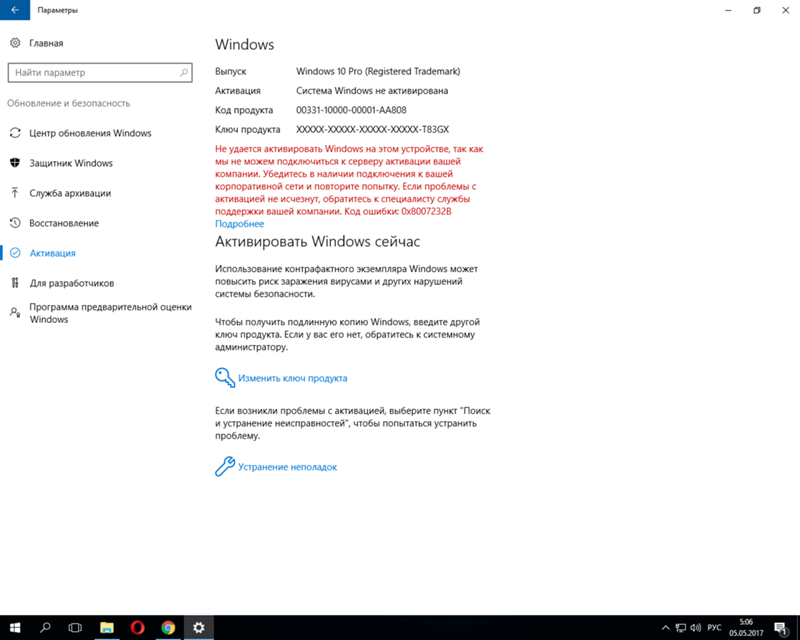
Task: Open taskbar search magnifier
Action: [x=45, y=627]
